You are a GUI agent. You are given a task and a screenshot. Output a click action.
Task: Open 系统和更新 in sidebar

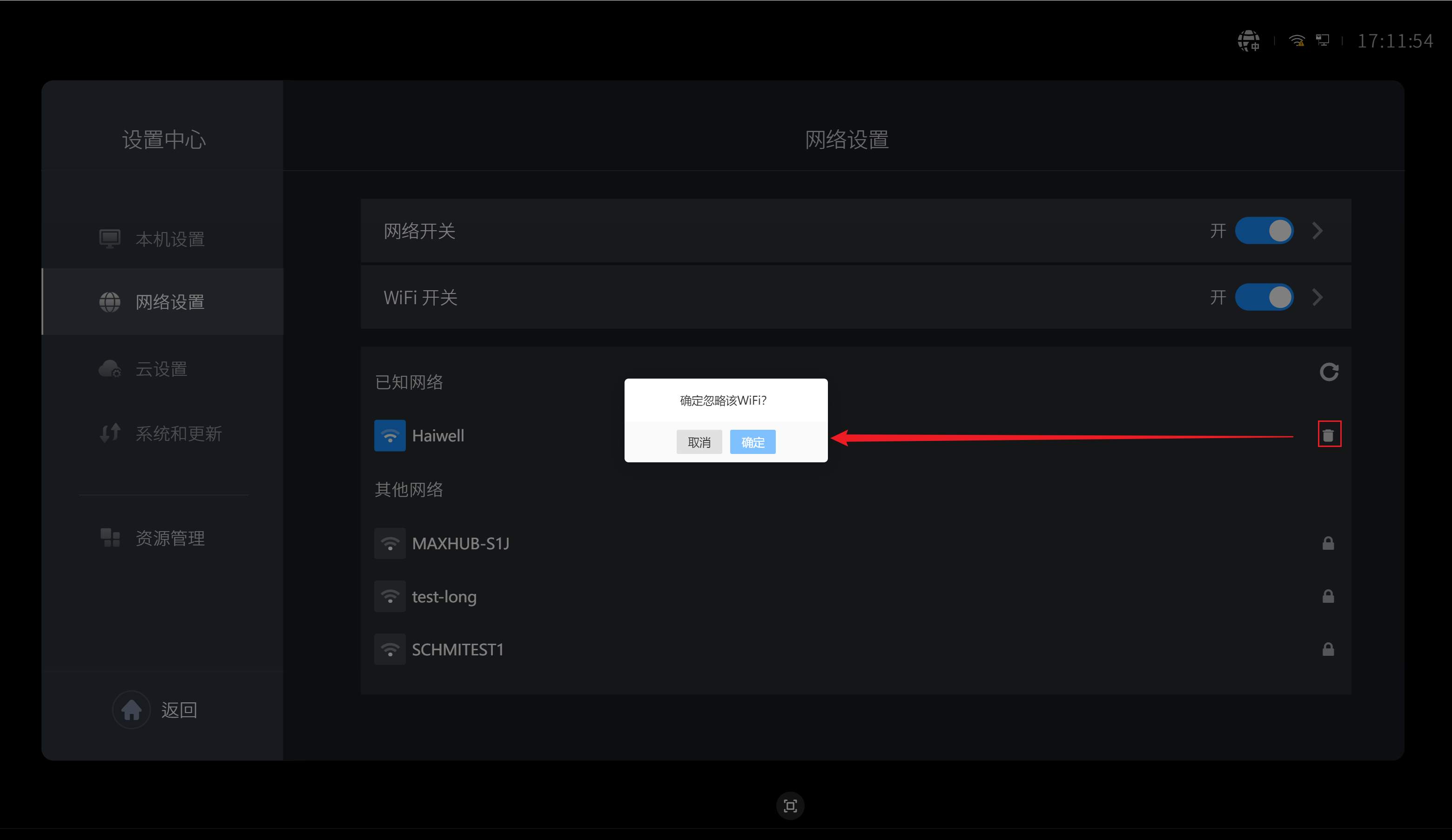click(162, 433)
